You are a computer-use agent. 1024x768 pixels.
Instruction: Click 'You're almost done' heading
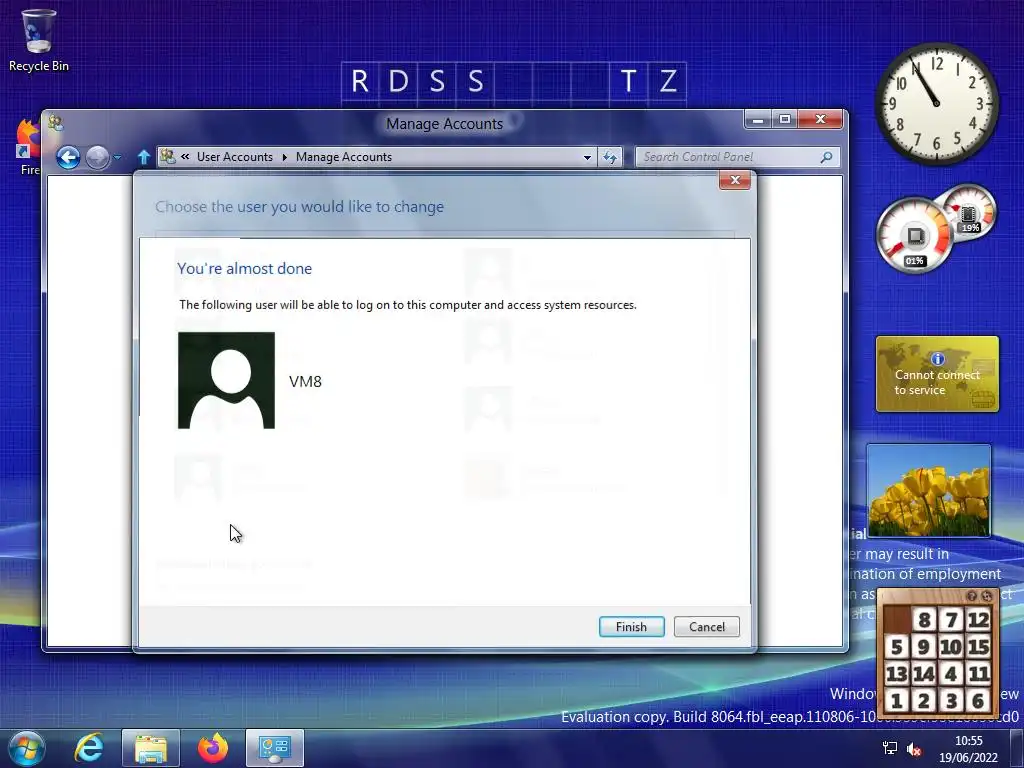(244, 268)
